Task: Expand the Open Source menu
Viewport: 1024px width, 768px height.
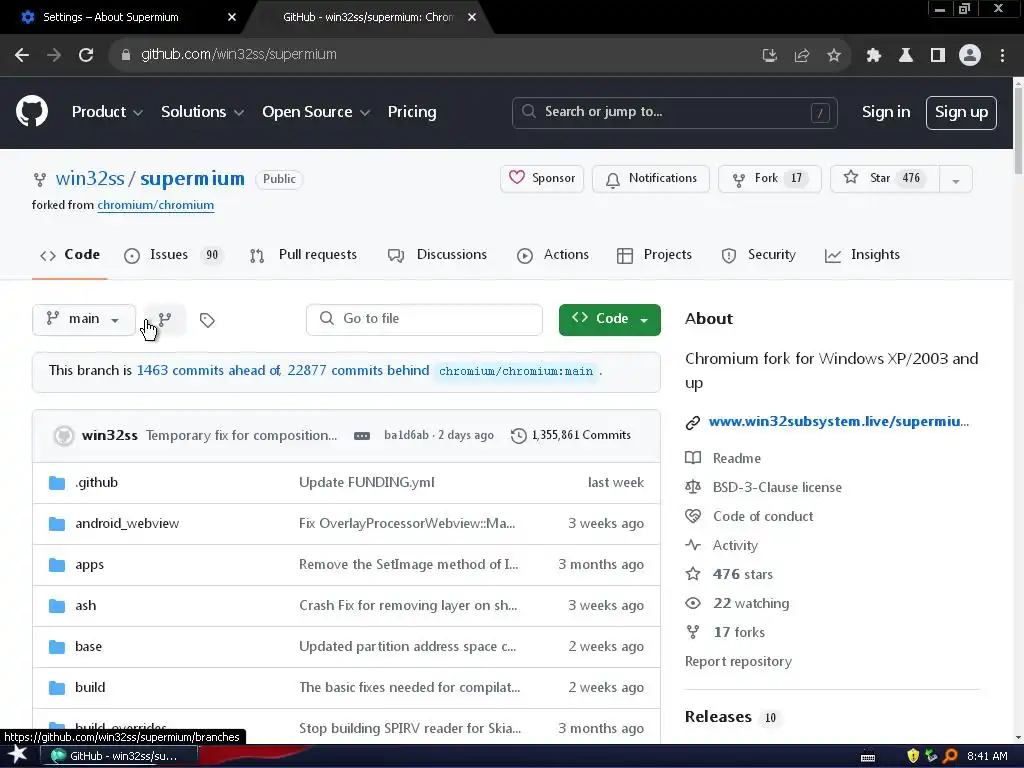Action: pyautogui.click(x=316, y=112)
